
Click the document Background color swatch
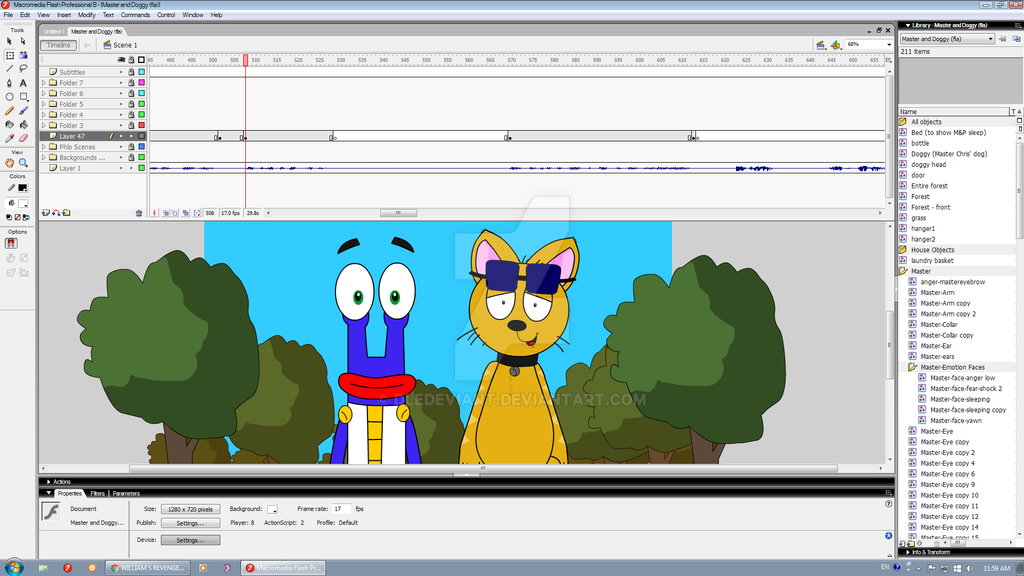pyautogui.click(x=272, y=509)
